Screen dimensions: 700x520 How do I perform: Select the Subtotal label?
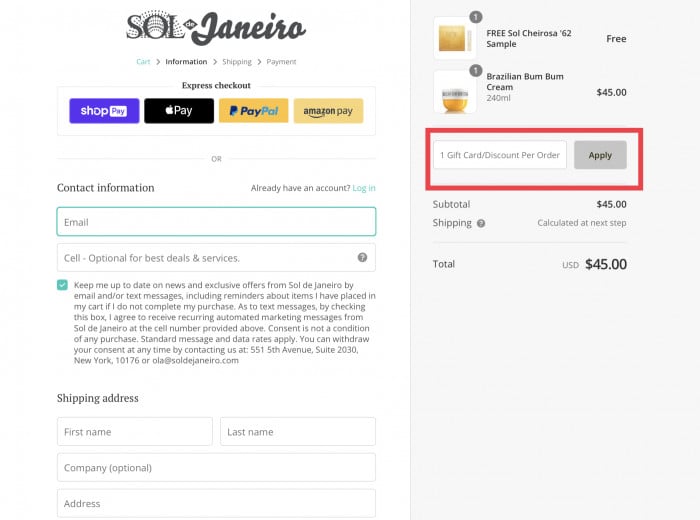click(451, 204)
